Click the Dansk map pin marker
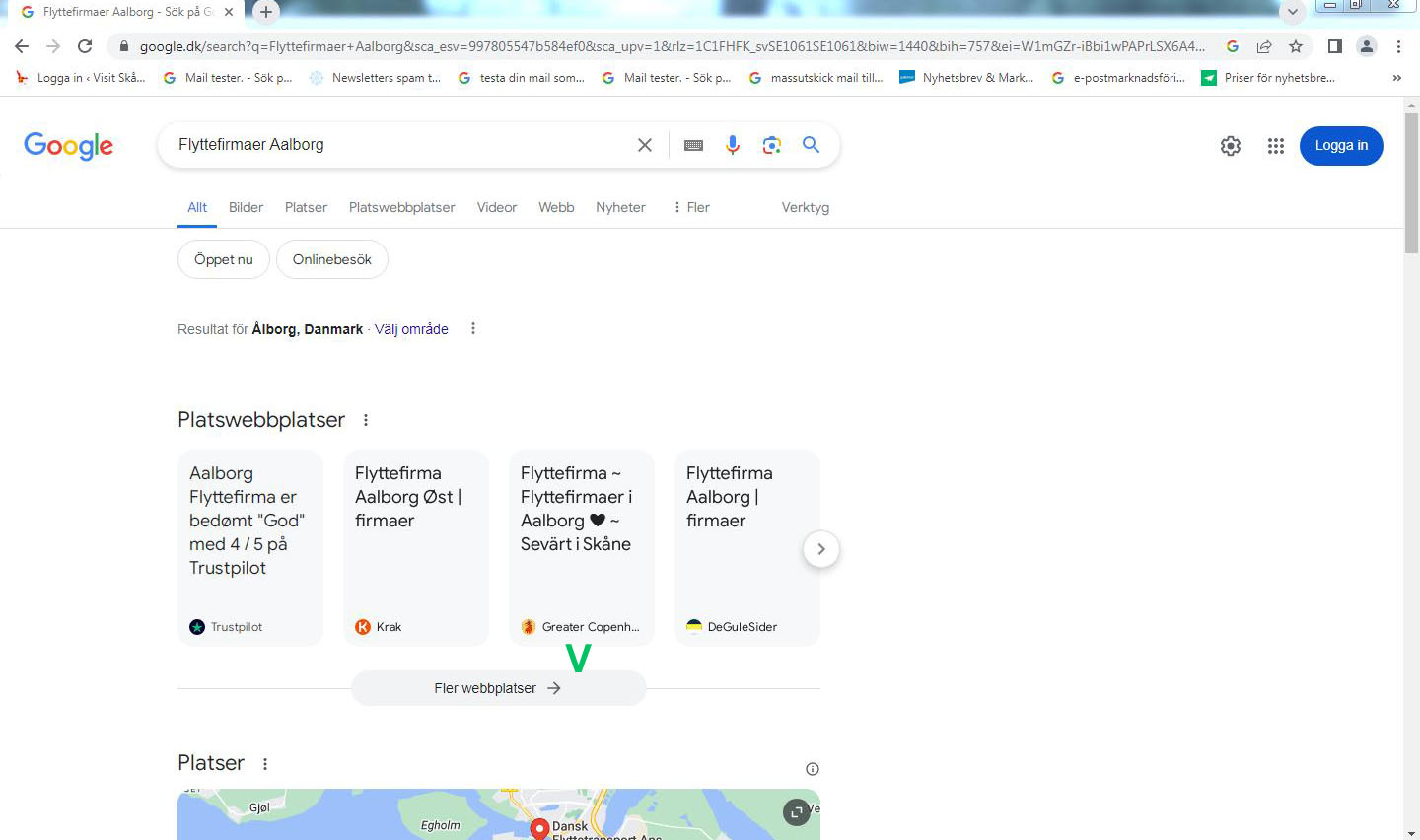 pyautogui.click(x=539, y=829)
